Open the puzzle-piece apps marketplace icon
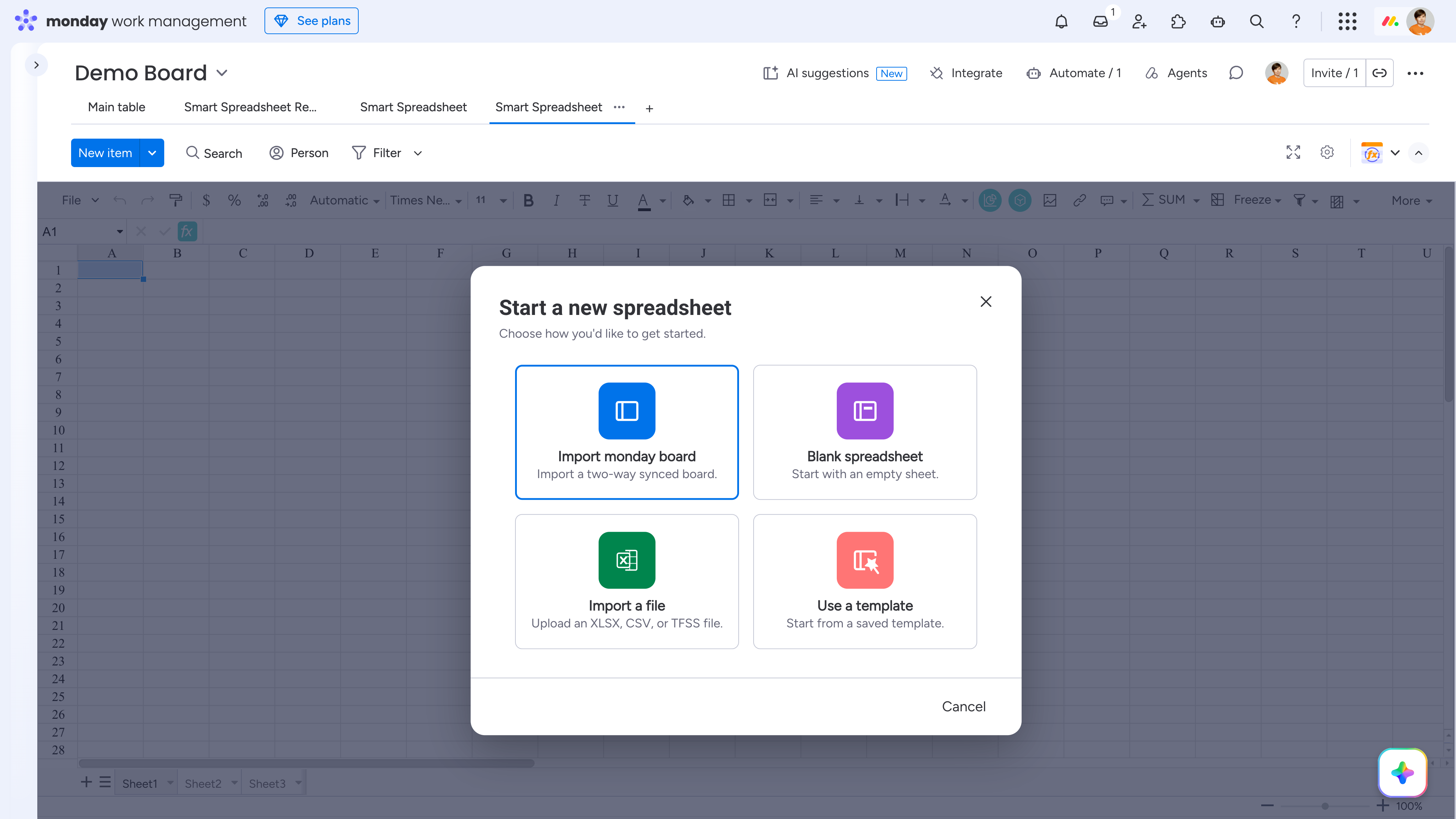The height and width of the screenshot is (819, 1456). coord(1178,21)
